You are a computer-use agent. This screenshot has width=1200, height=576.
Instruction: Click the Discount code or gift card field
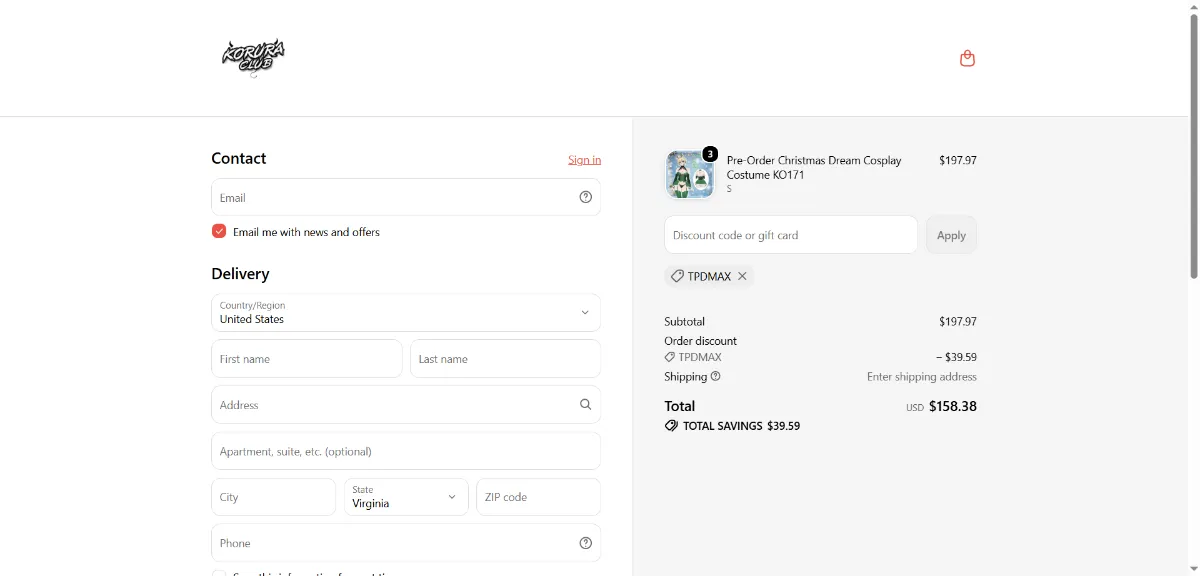click(791, 235)
